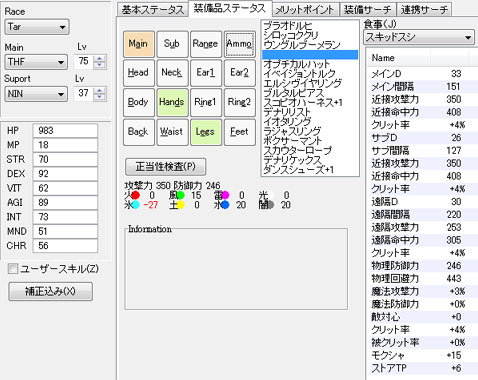478x380 pixels.
Task: Select the メインD row in stats table
Action: (x=423, y=74)
